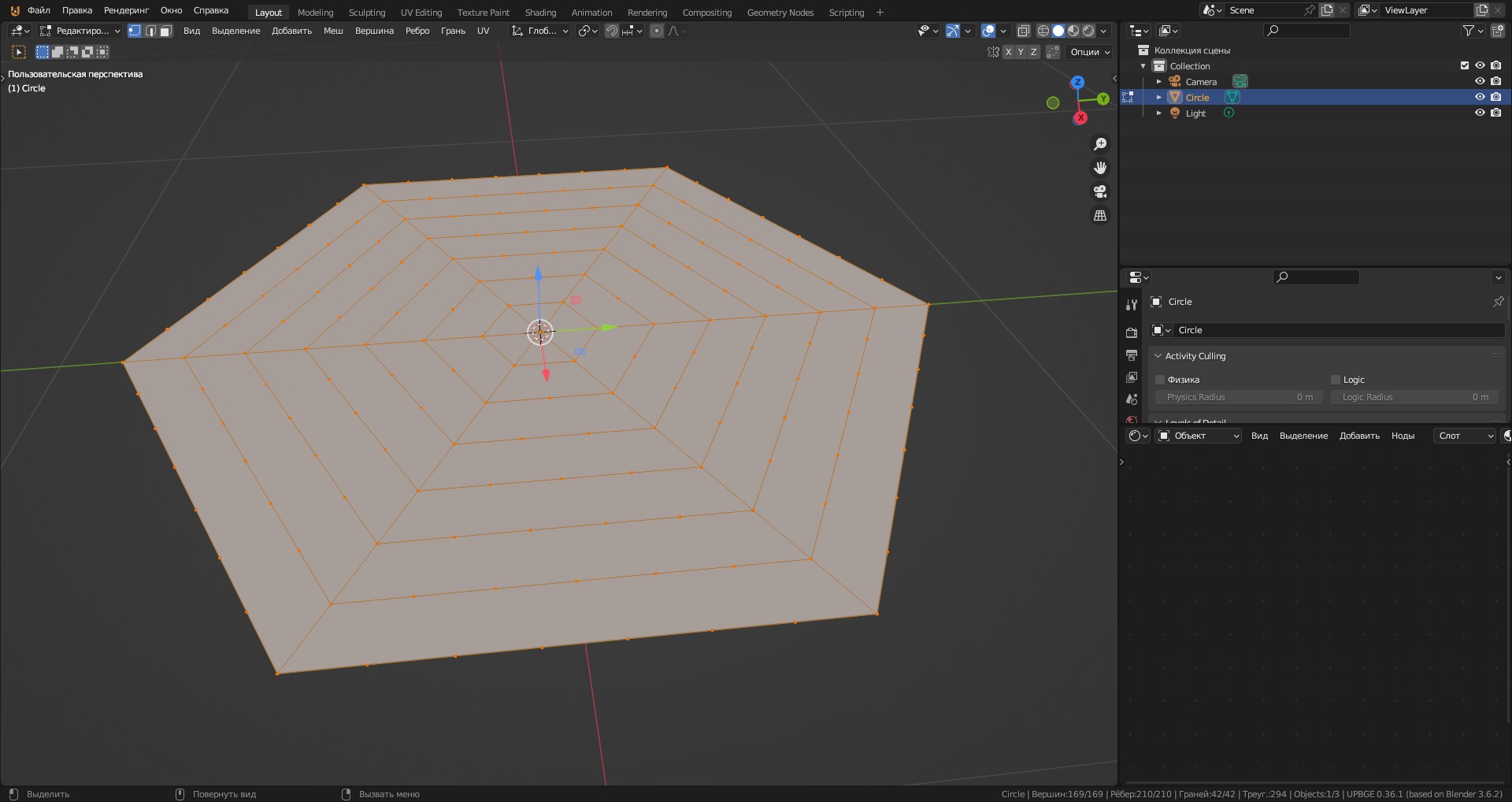The image size is (1512, 802).
Task: Switch to face select mode
Action: 165,31
